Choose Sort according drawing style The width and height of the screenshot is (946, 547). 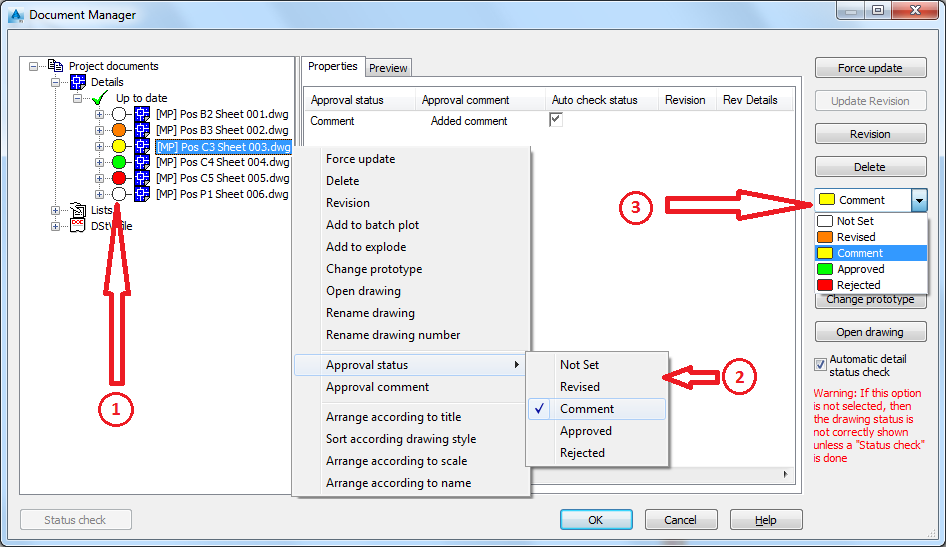pyautogui.click(x=401, y=438)
